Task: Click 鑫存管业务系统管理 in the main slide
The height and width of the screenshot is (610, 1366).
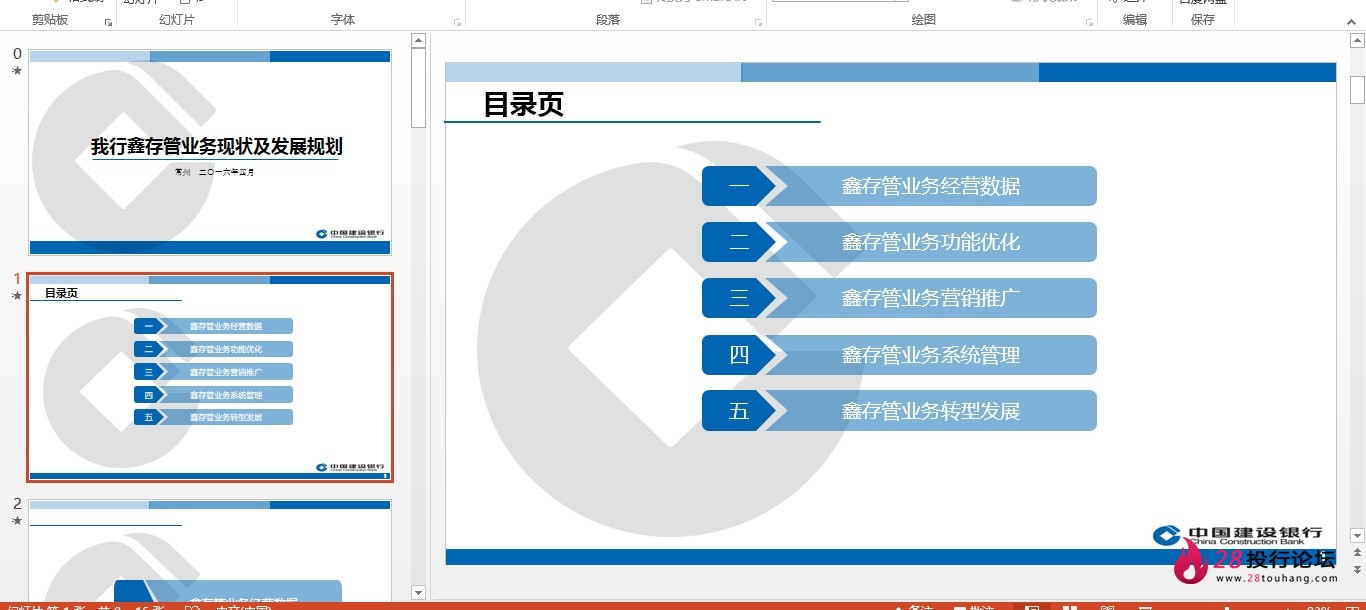Action: click(930, 355)
